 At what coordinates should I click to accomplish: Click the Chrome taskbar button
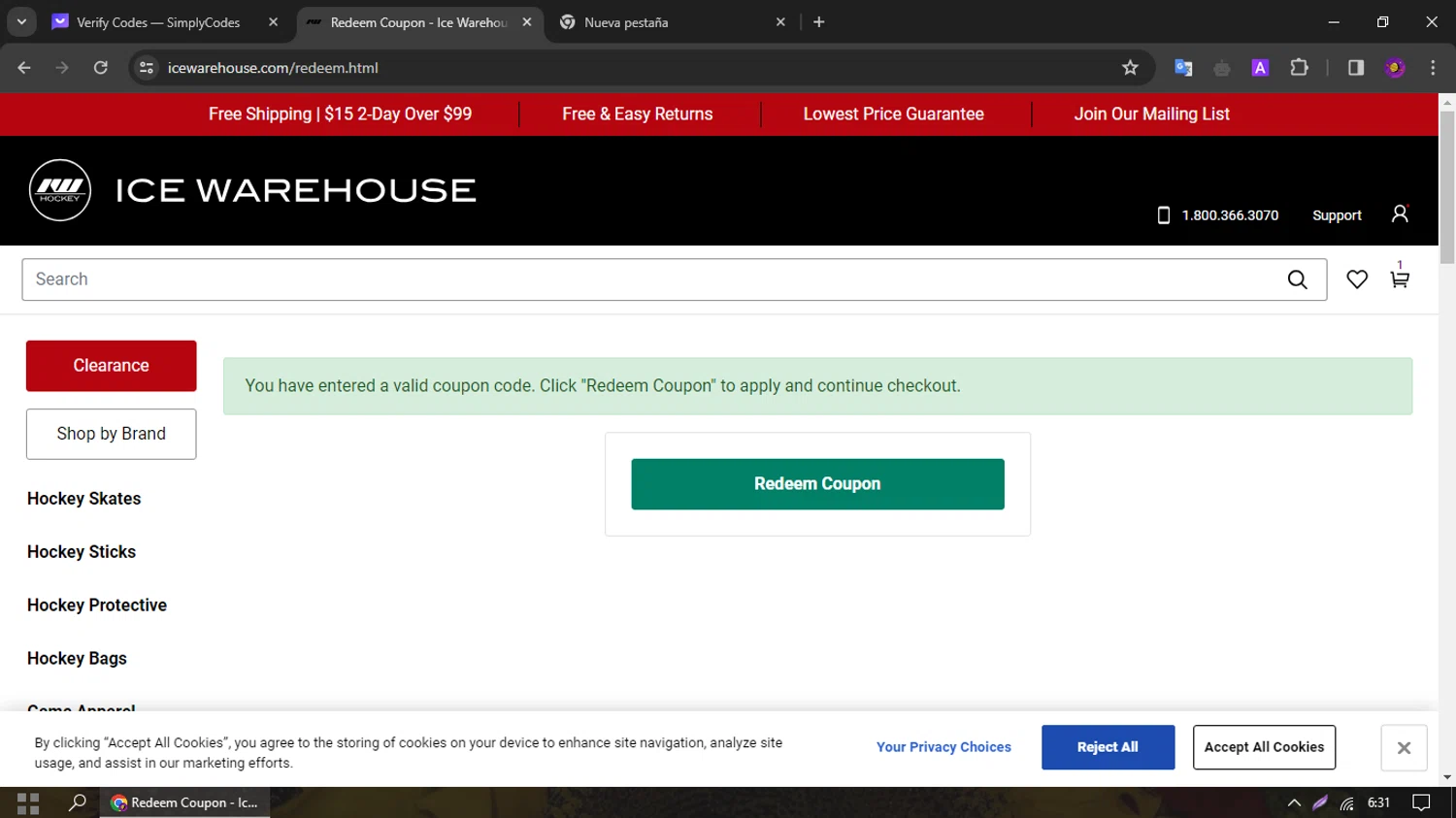click(x=184, y=802)
